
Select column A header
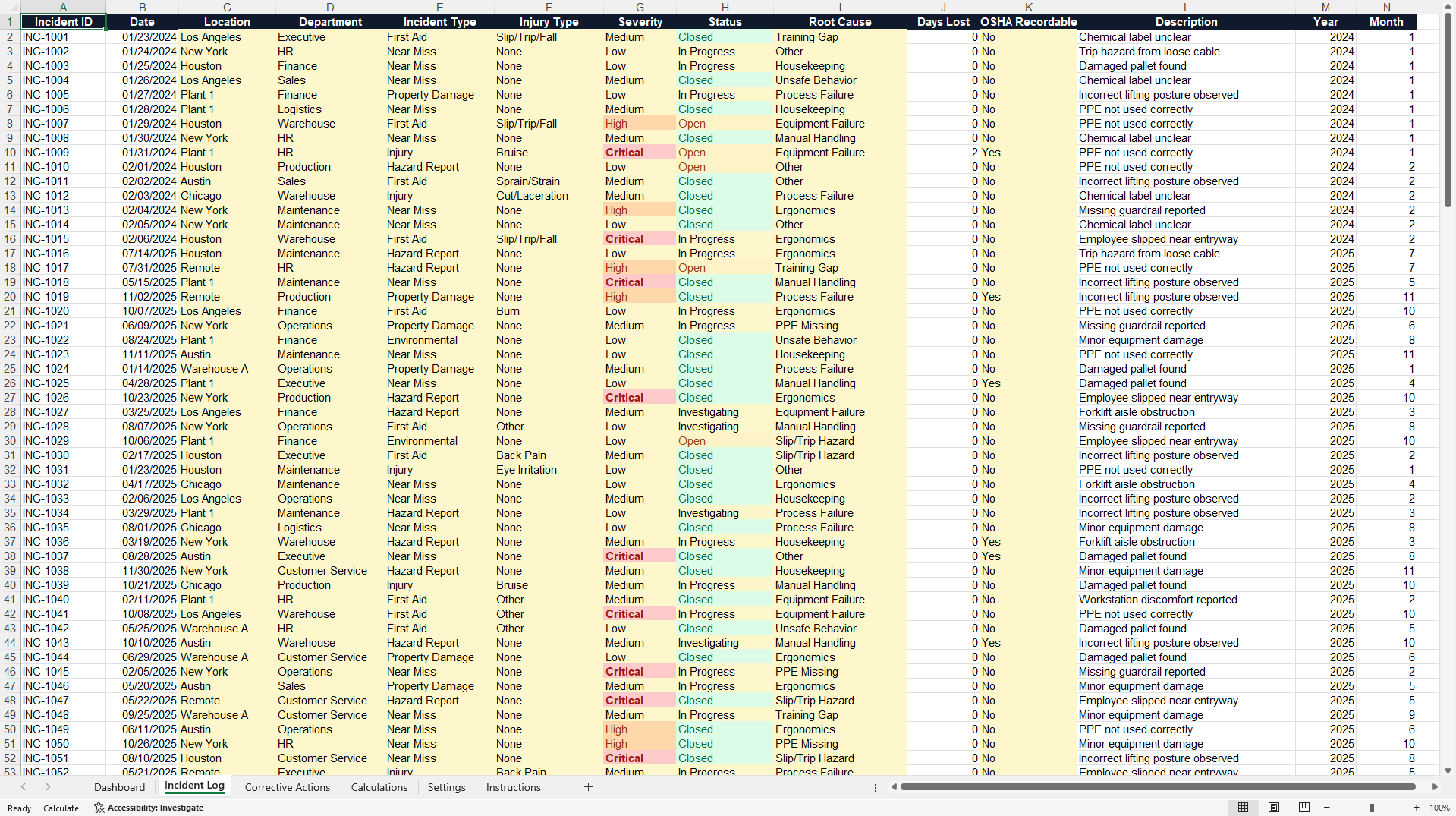[x=63, y=7]
